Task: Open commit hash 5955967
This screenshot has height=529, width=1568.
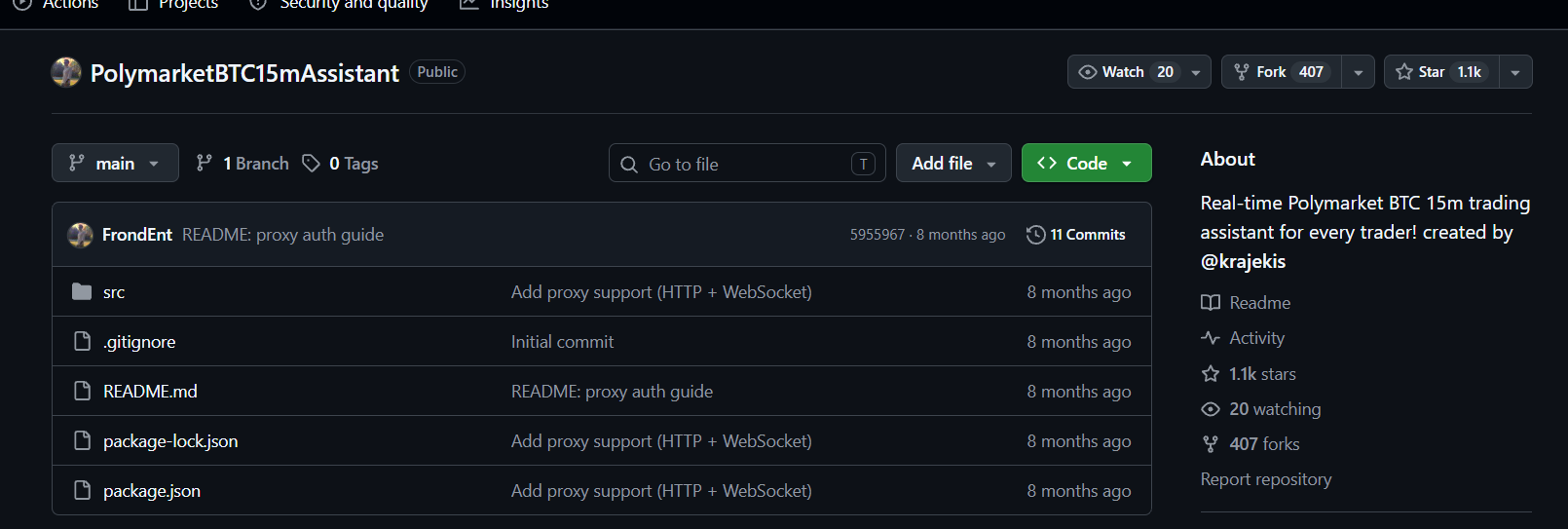Action: point(877,235)
